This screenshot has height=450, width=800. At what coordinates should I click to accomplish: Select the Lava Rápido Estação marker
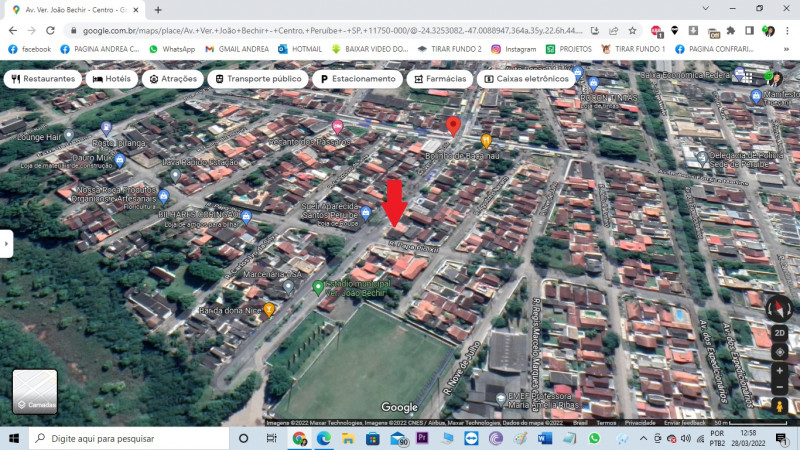pos(176,176)
